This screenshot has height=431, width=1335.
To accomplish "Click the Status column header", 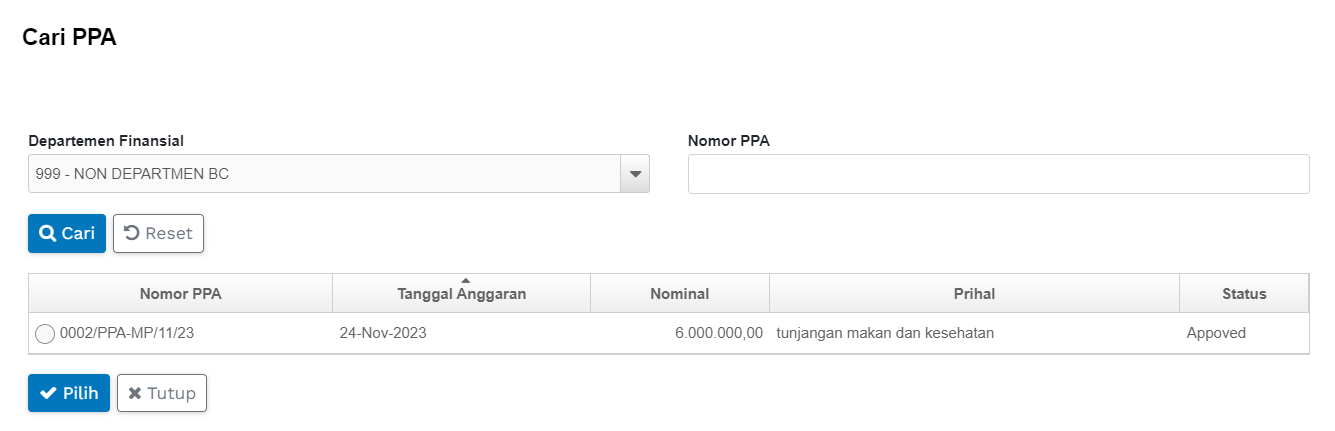I will click(1243, 294).
